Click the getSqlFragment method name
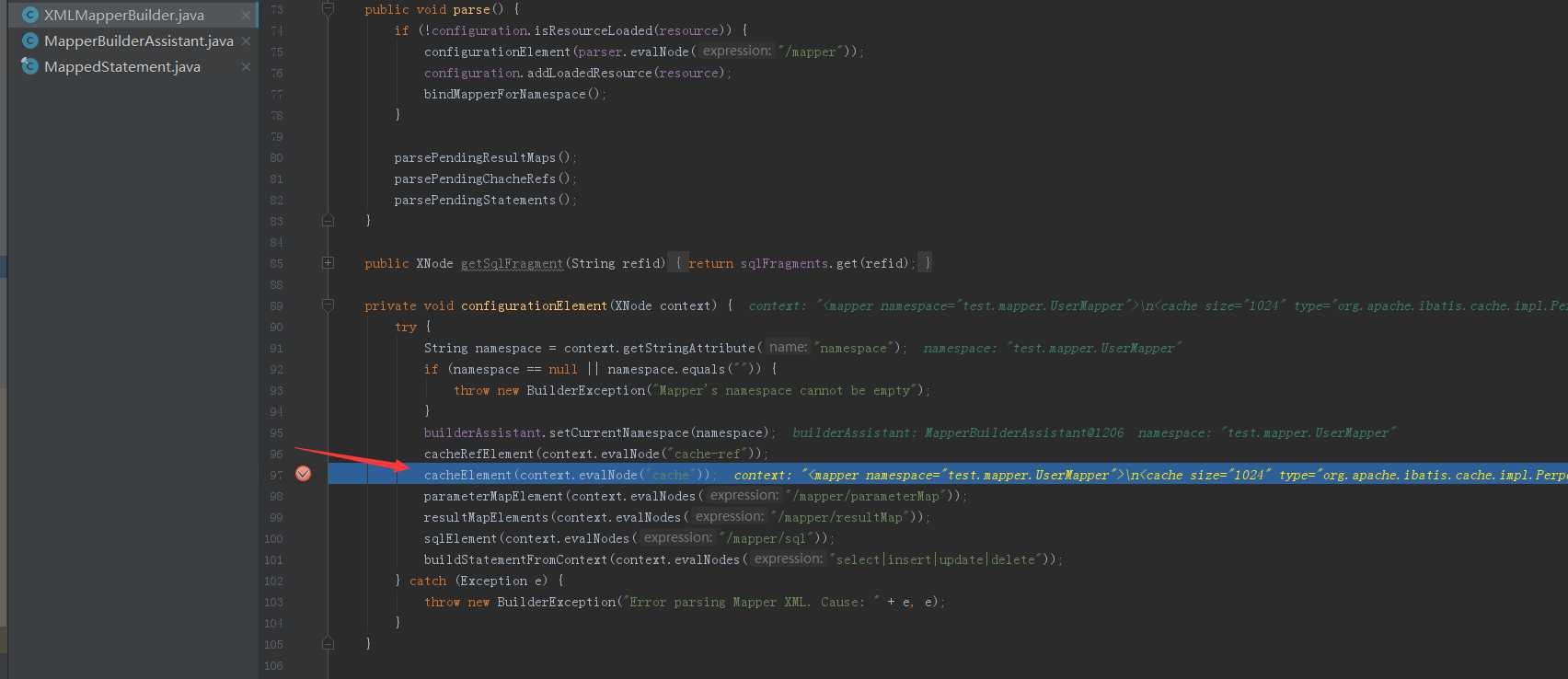Screen dimensions: 1568x679 coord(512,263)
